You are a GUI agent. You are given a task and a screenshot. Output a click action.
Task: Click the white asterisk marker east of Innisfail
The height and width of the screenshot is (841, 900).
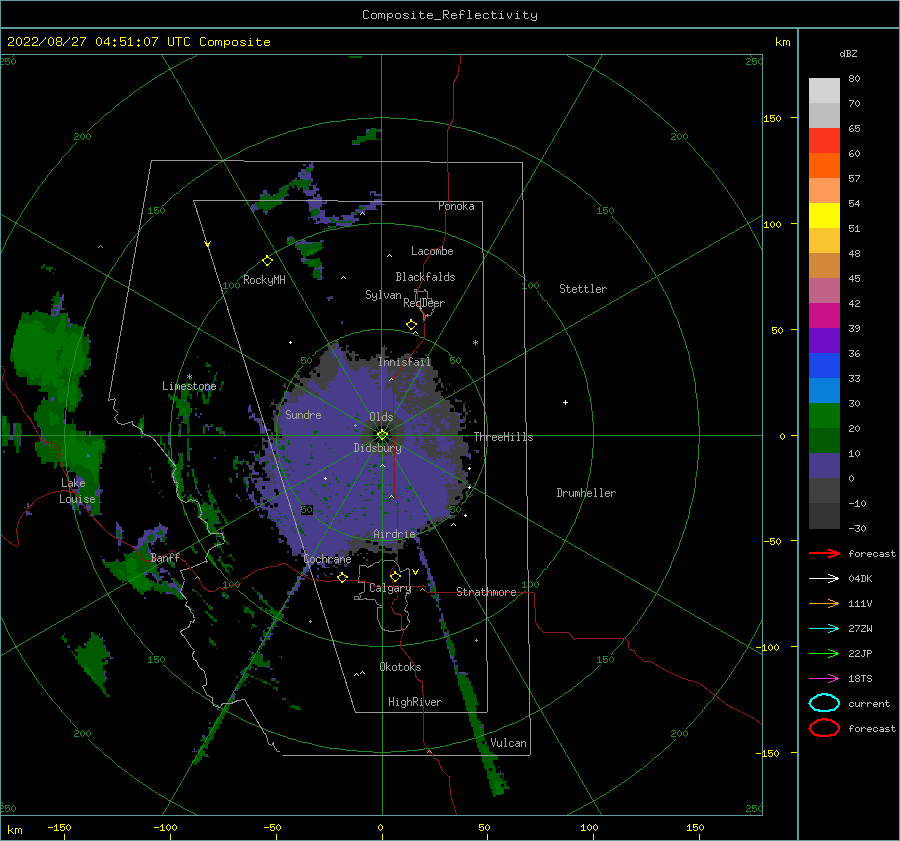pyautogui.click(x=475, y=343)
